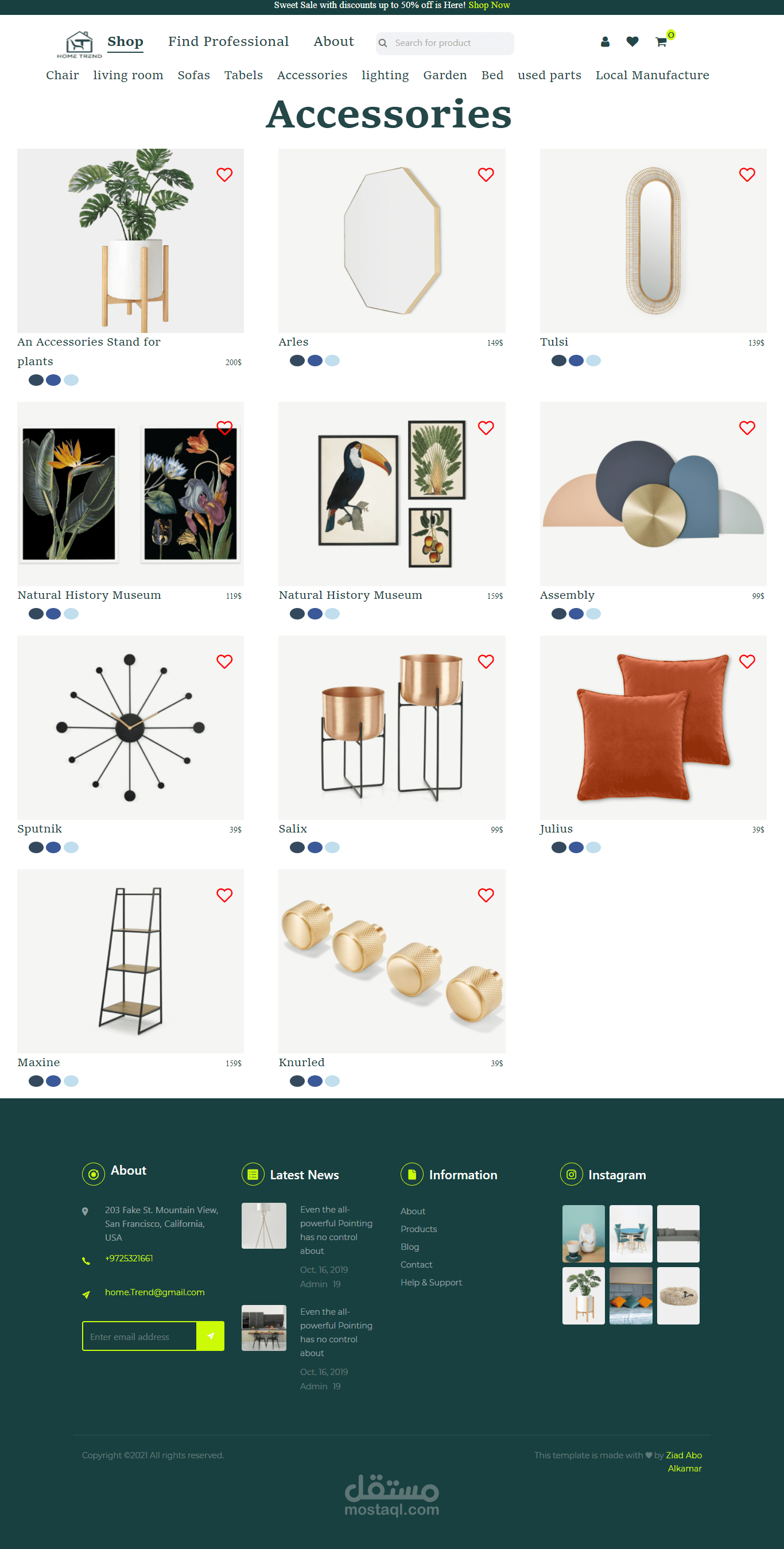This screenshot has height=1549, width=784.
Task: Click the Latest News list icon
Action: 253,1174
